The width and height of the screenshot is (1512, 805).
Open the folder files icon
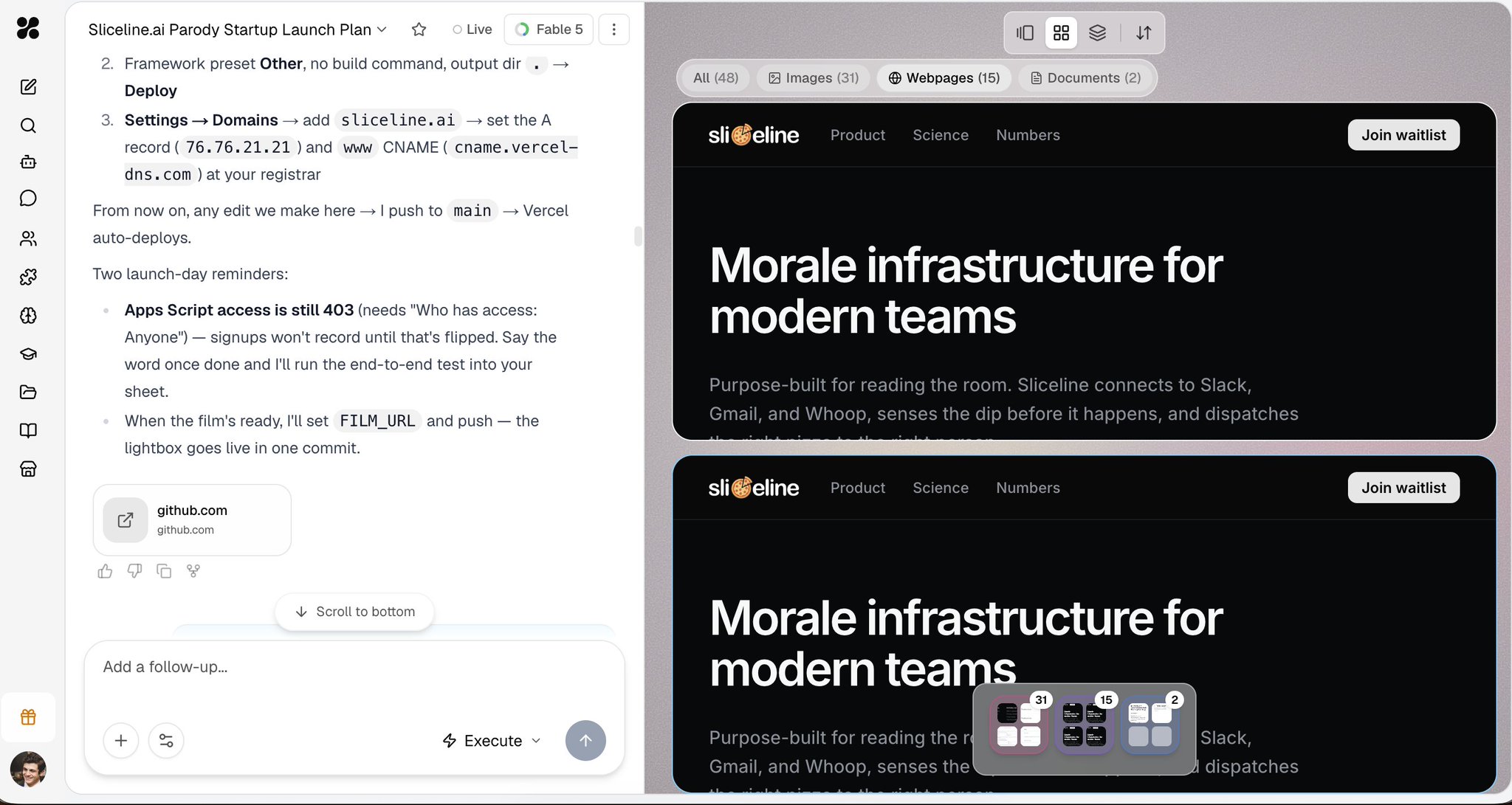(28, 392)
